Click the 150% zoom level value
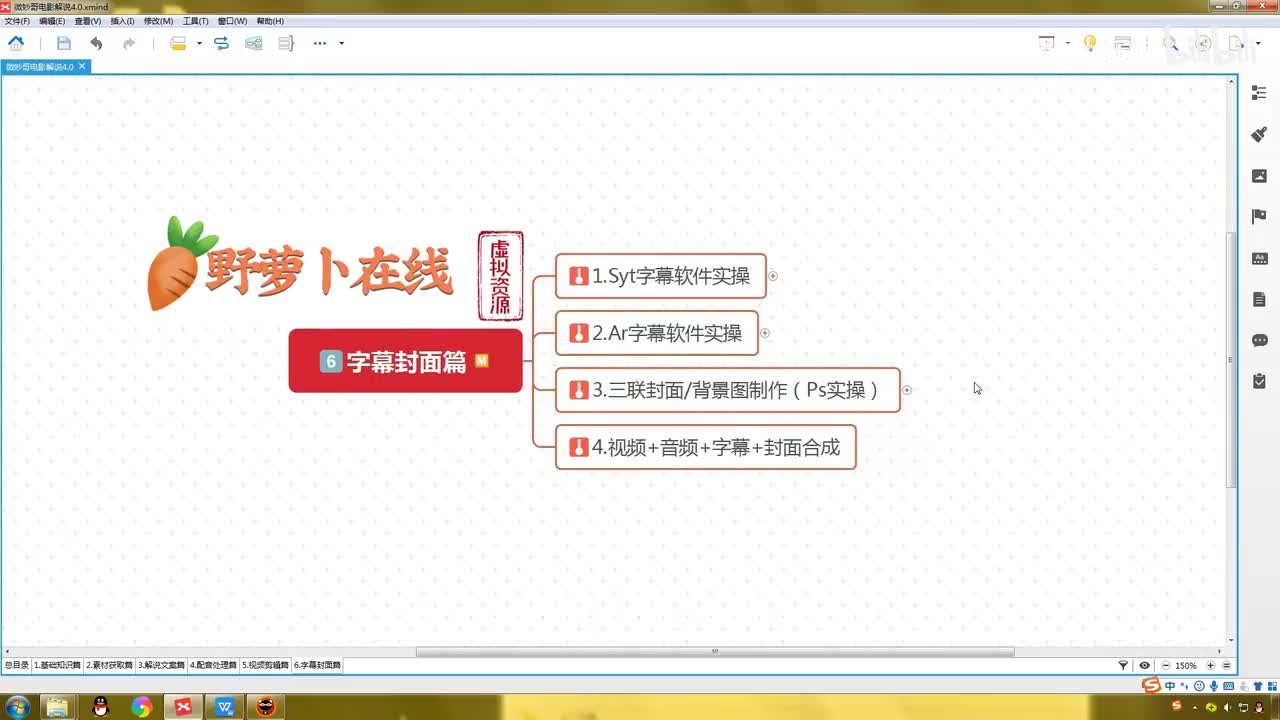The width and height of the screenshot is (1280, 720). click(x=1186, y=665)
